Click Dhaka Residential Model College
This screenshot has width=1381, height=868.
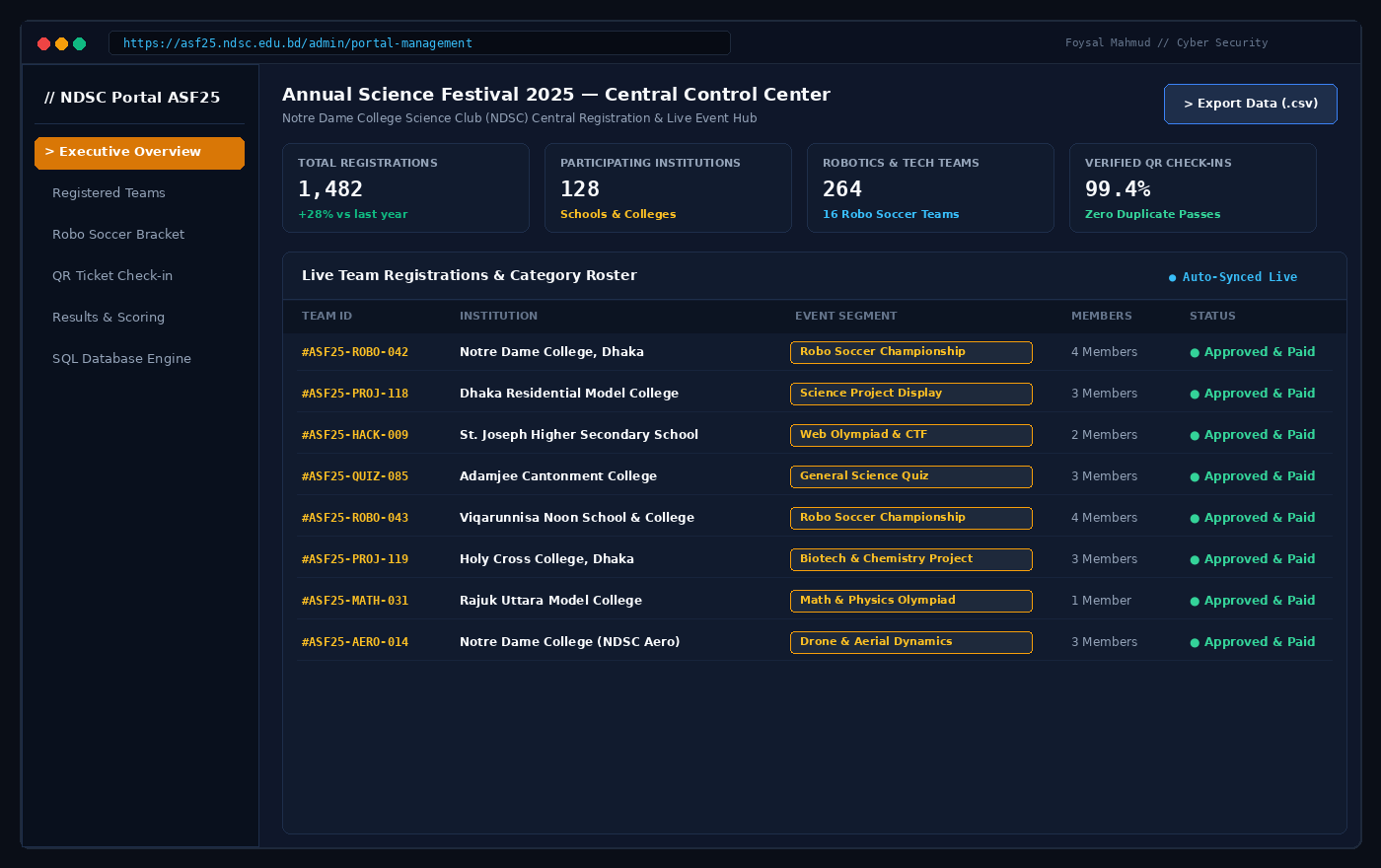569,394
